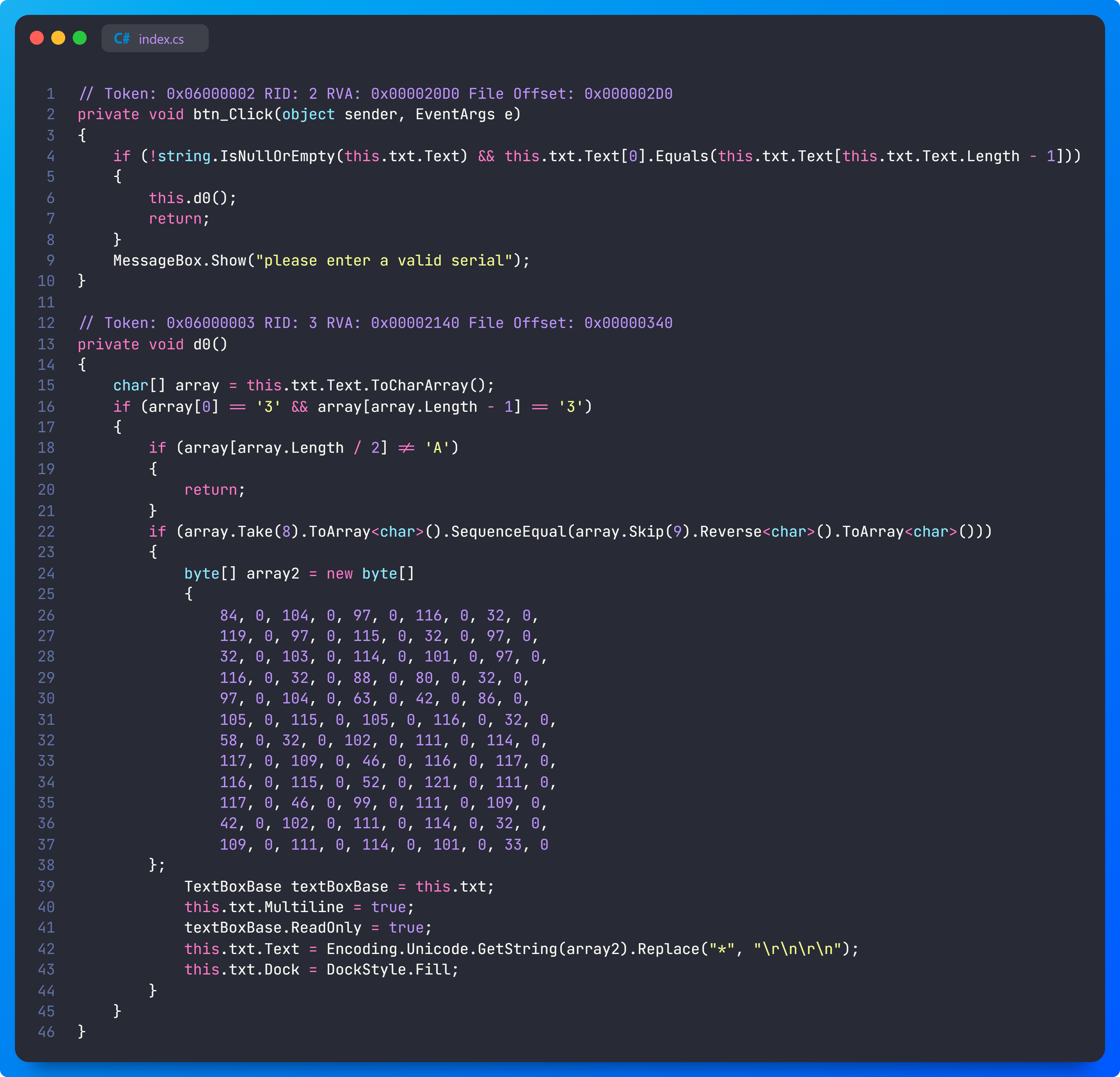This screenshot has height=1077, width=1120.
Task: Click the 'A' character literal
Action: 437,448
